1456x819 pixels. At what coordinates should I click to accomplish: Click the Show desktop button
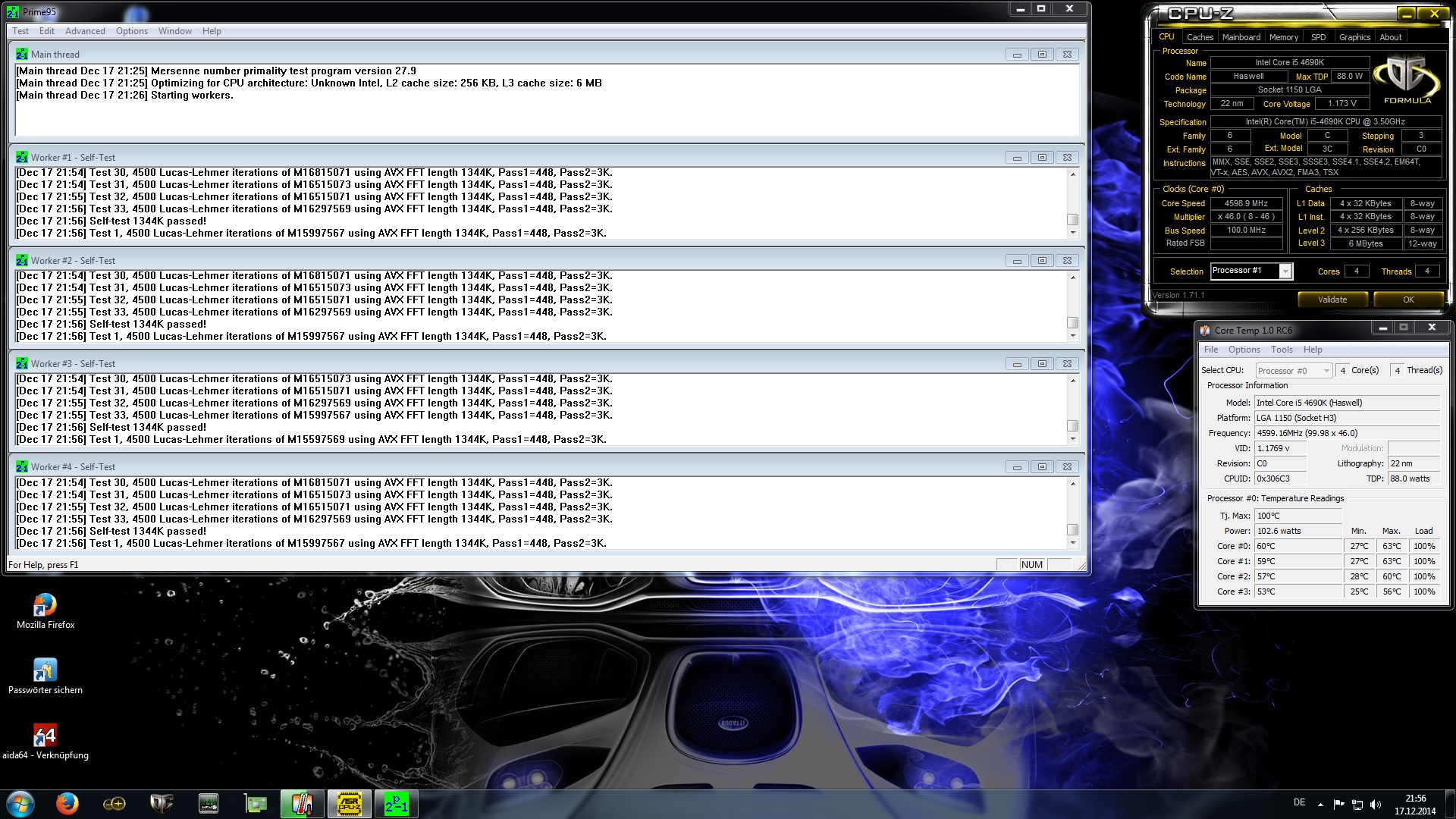coord(1449,805)
